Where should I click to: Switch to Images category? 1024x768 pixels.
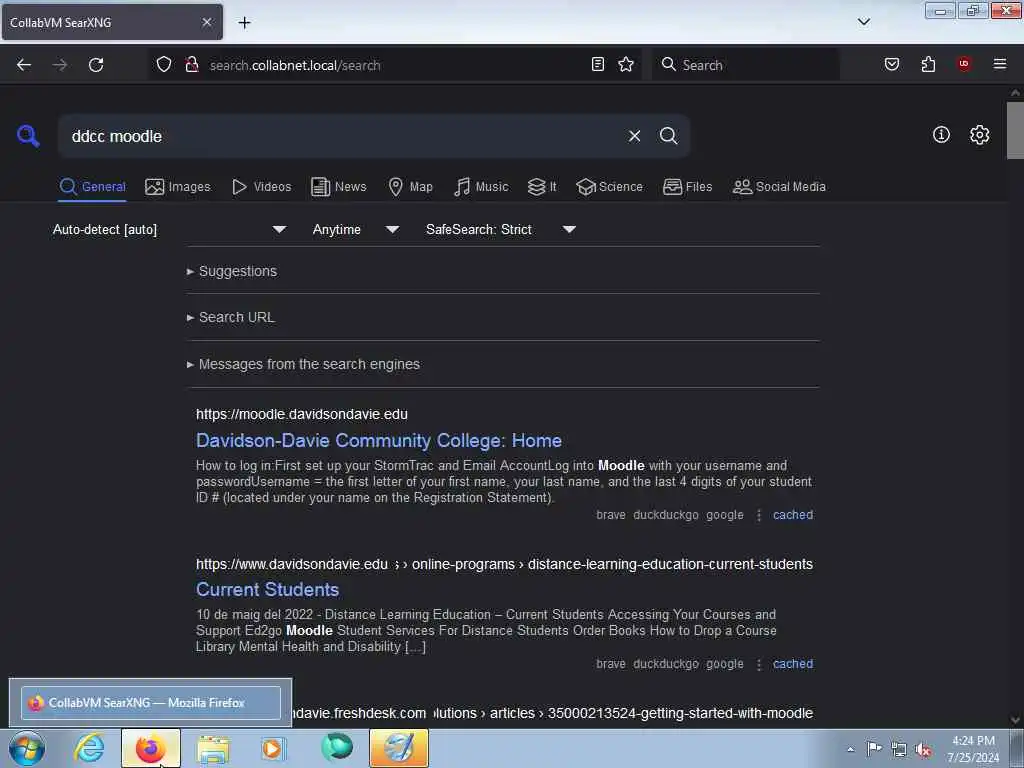(x=178, y=187)
